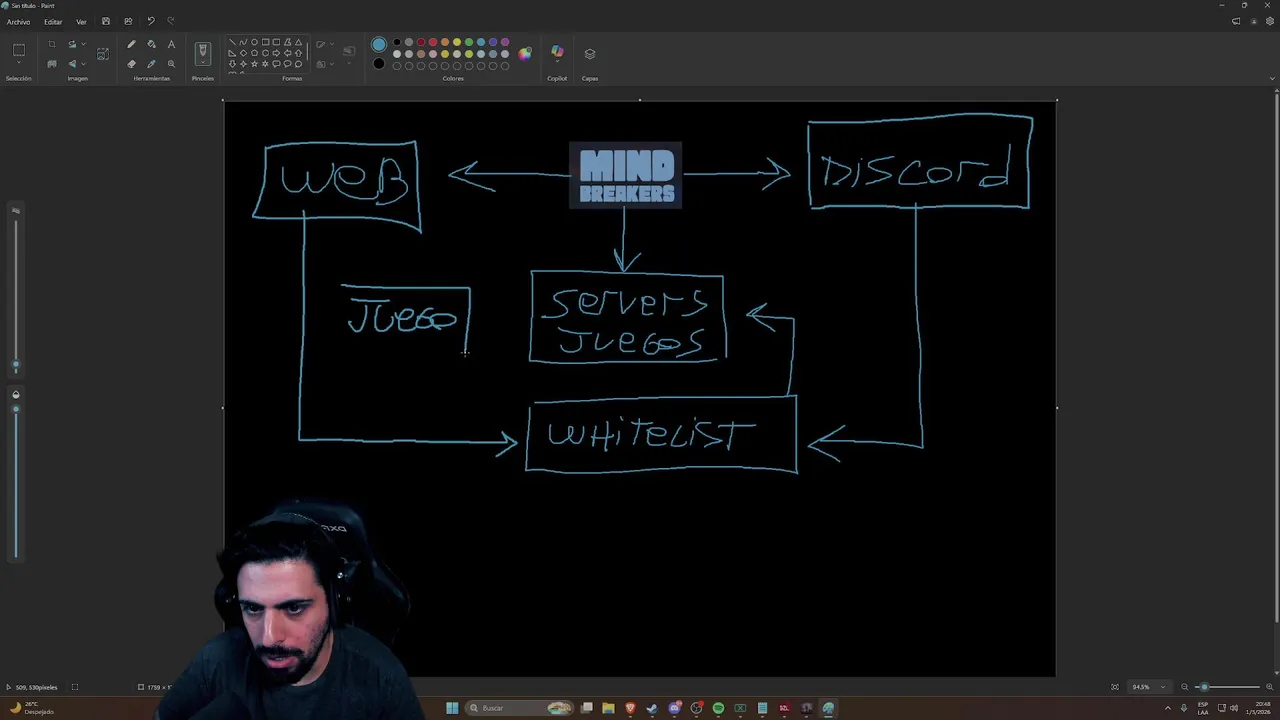Expand the shape fill dropdown
Image resolution: width=1280 pixels, height=720 pixels.
click(332, 64)
